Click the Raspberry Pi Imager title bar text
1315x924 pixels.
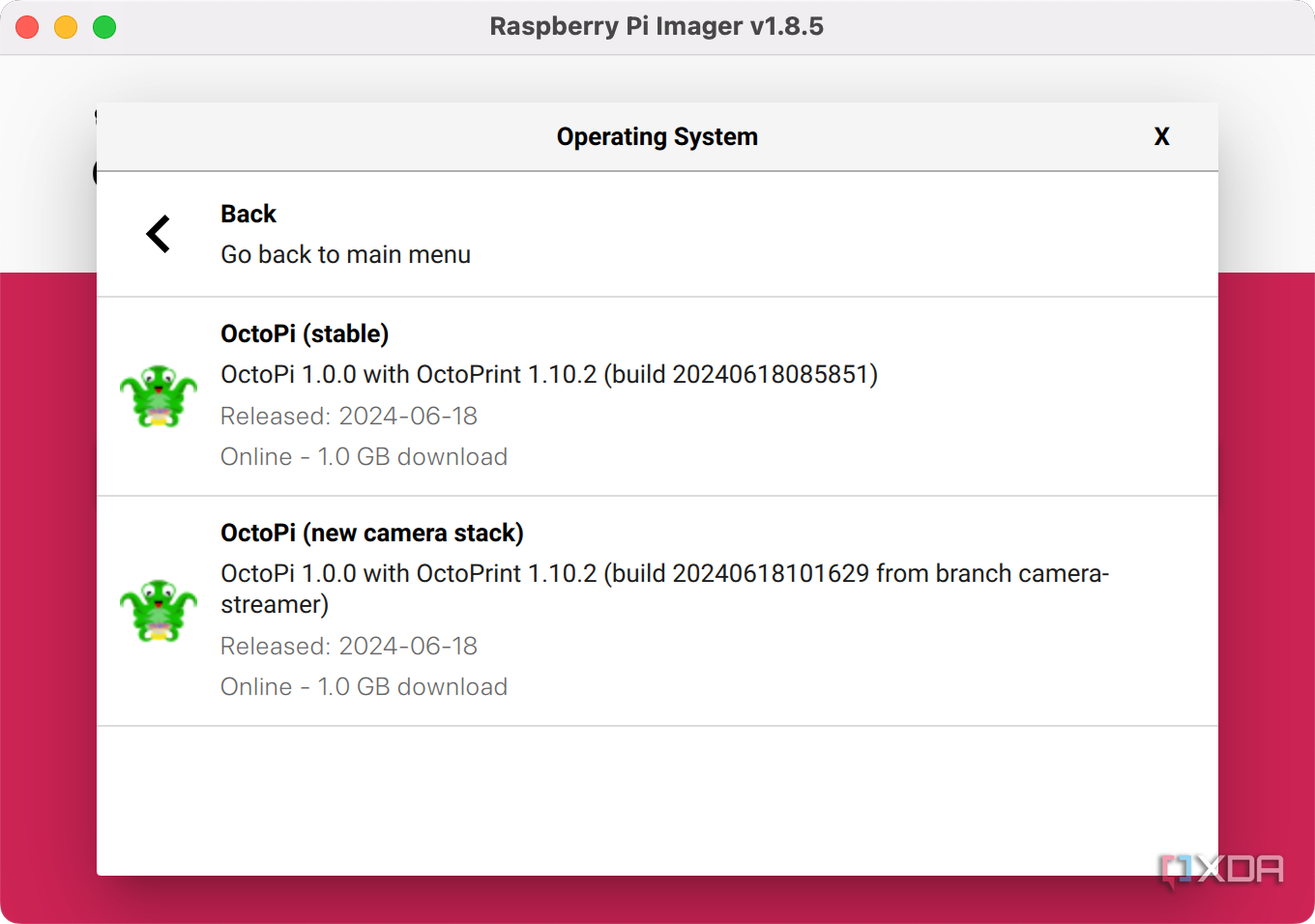tap(657, 26)
